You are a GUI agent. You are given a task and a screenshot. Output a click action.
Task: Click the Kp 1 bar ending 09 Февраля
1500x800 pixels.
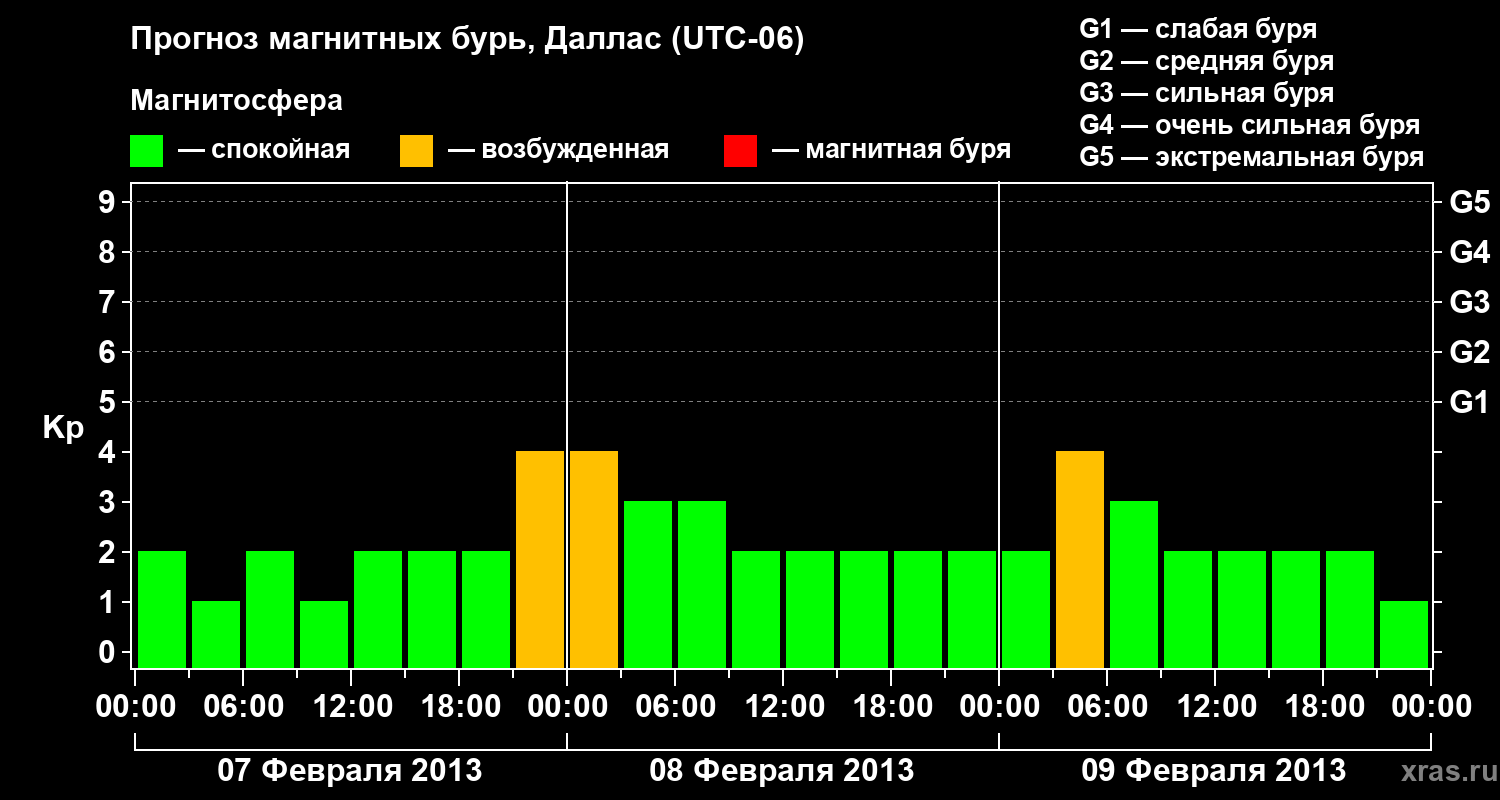click(1404, 634)
